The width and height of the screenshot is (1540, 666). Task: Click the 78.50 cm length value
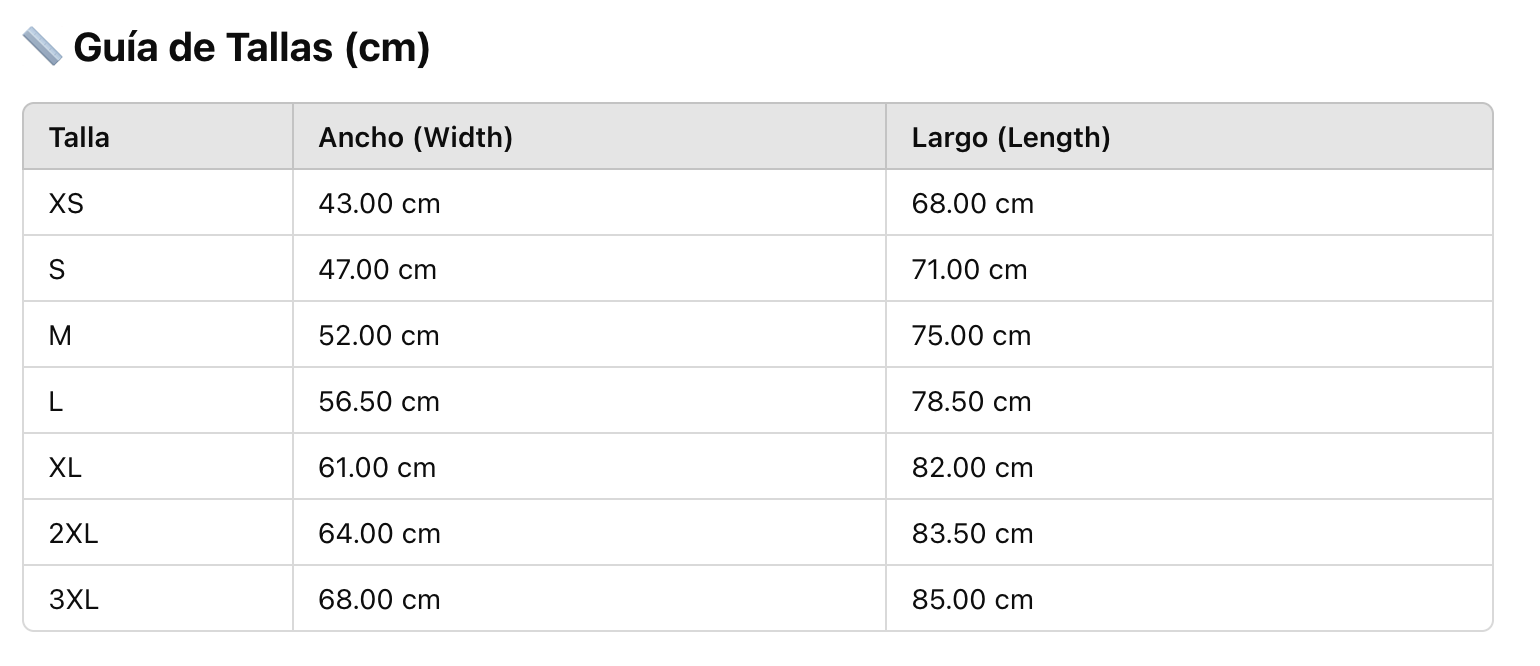[971, 401]
